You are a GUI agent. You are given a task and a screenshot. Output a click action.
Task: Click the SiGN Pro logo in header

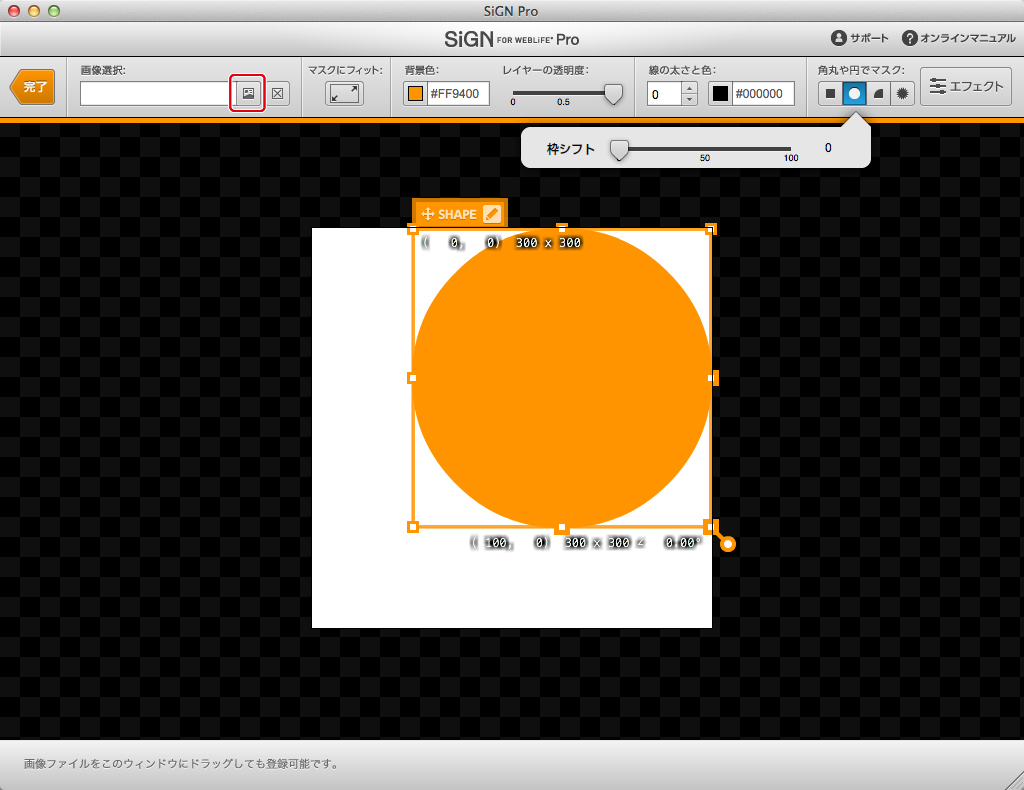point(511,39)
